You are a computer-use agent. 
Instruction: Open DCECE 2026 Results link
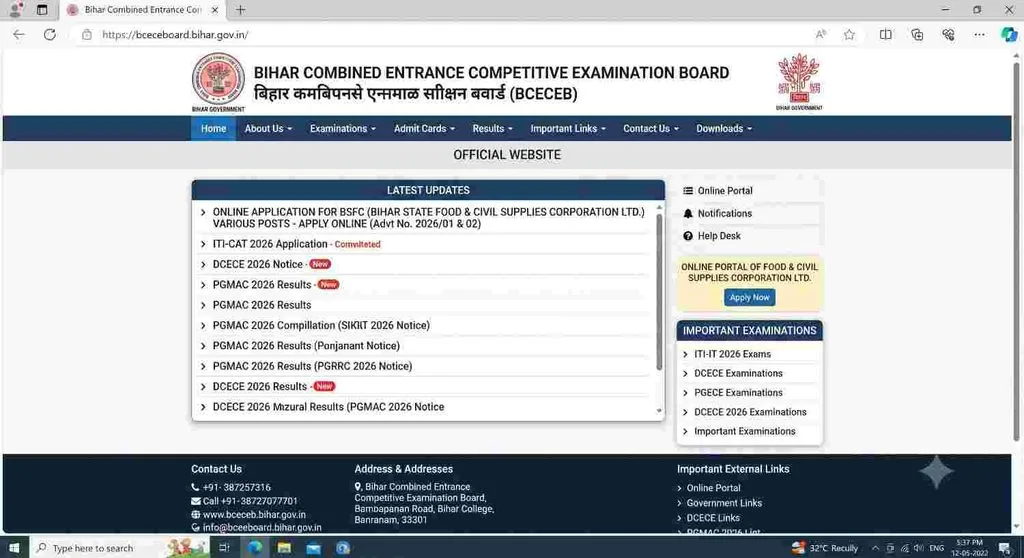click(260, 387)
